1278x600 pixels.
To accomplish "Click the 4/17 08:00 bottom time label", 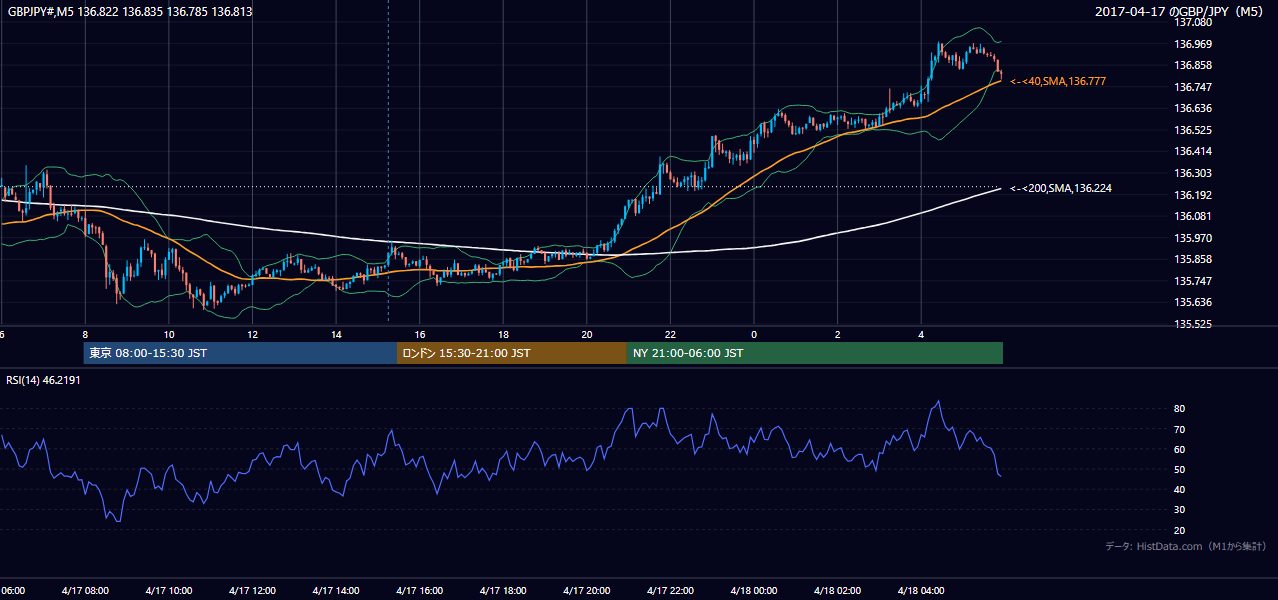I will pos(84,591).
